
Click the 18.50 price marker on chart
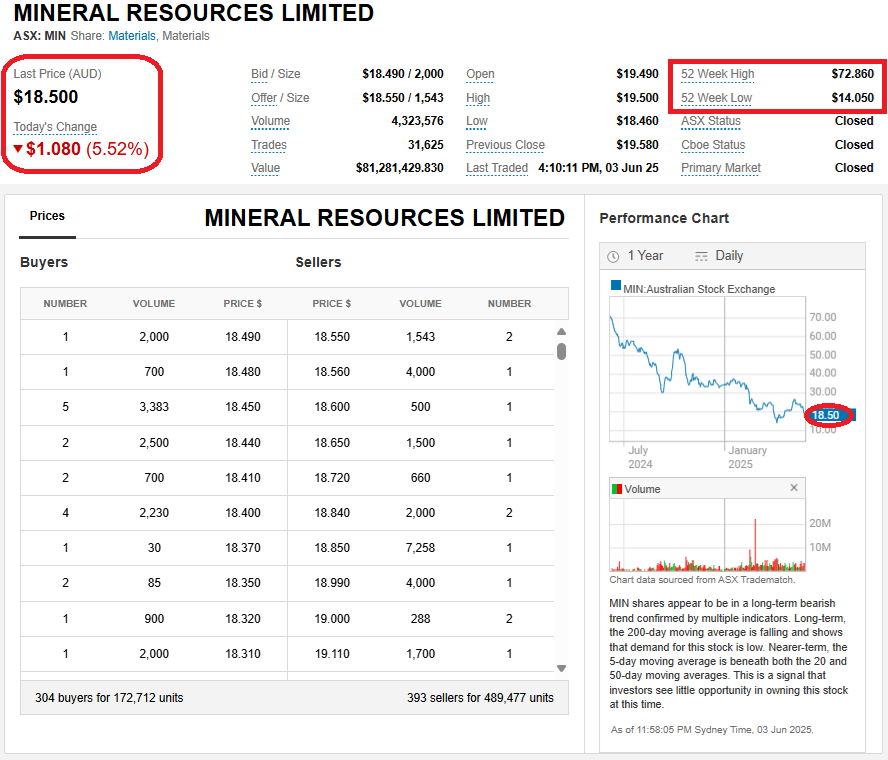826,415
